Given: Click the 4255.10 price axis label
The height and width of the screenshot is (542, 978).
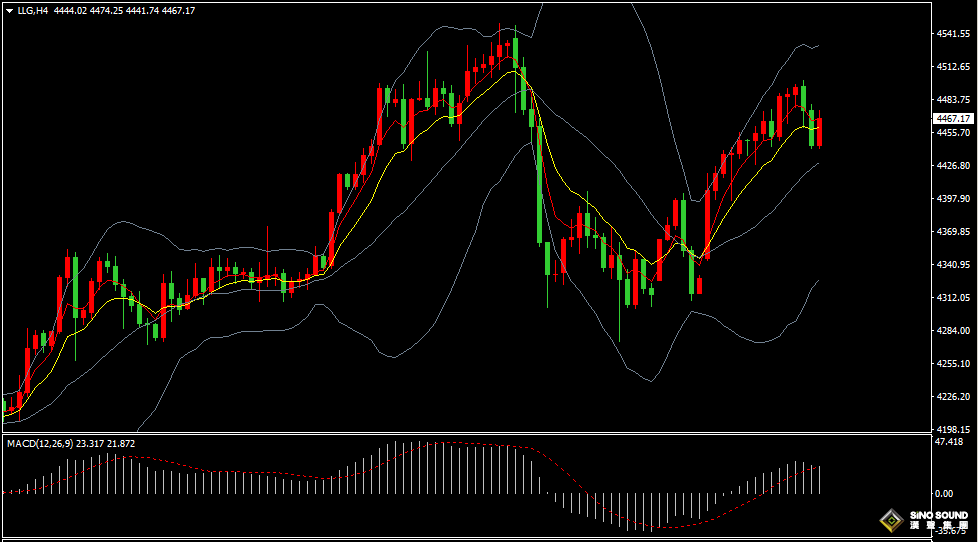Looking at the screenshot, I should coord(953,364).
